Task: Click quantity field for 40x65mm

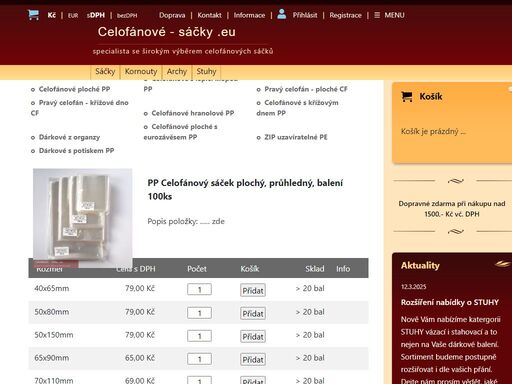Action: pyautogui.click(x=199, y=289)
